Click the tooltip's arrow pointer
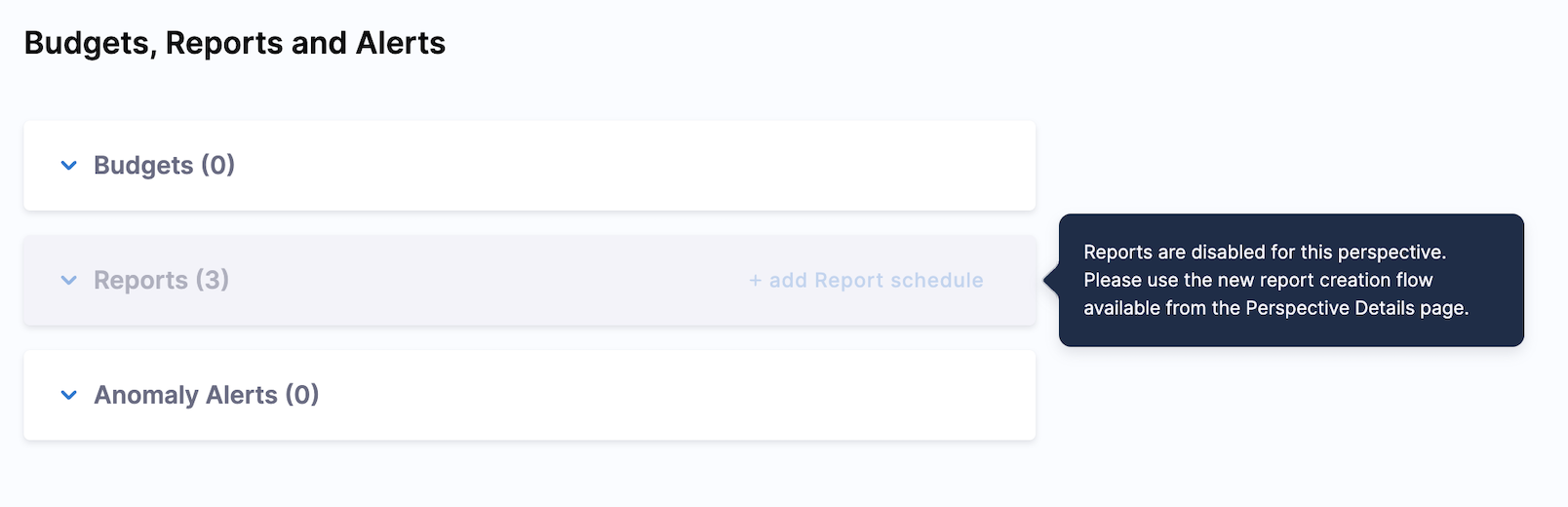Viewport: 1568px width, 507px height. pos(1050,281)
